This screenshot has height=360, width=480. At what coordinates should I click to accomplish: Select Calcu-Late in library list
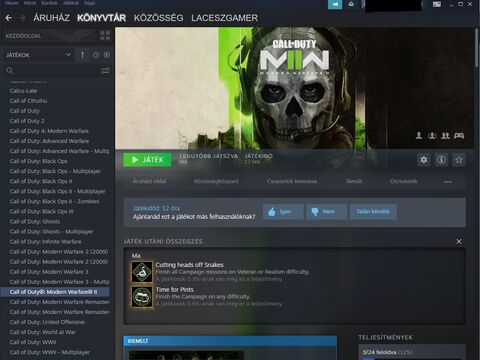point(23,91)
